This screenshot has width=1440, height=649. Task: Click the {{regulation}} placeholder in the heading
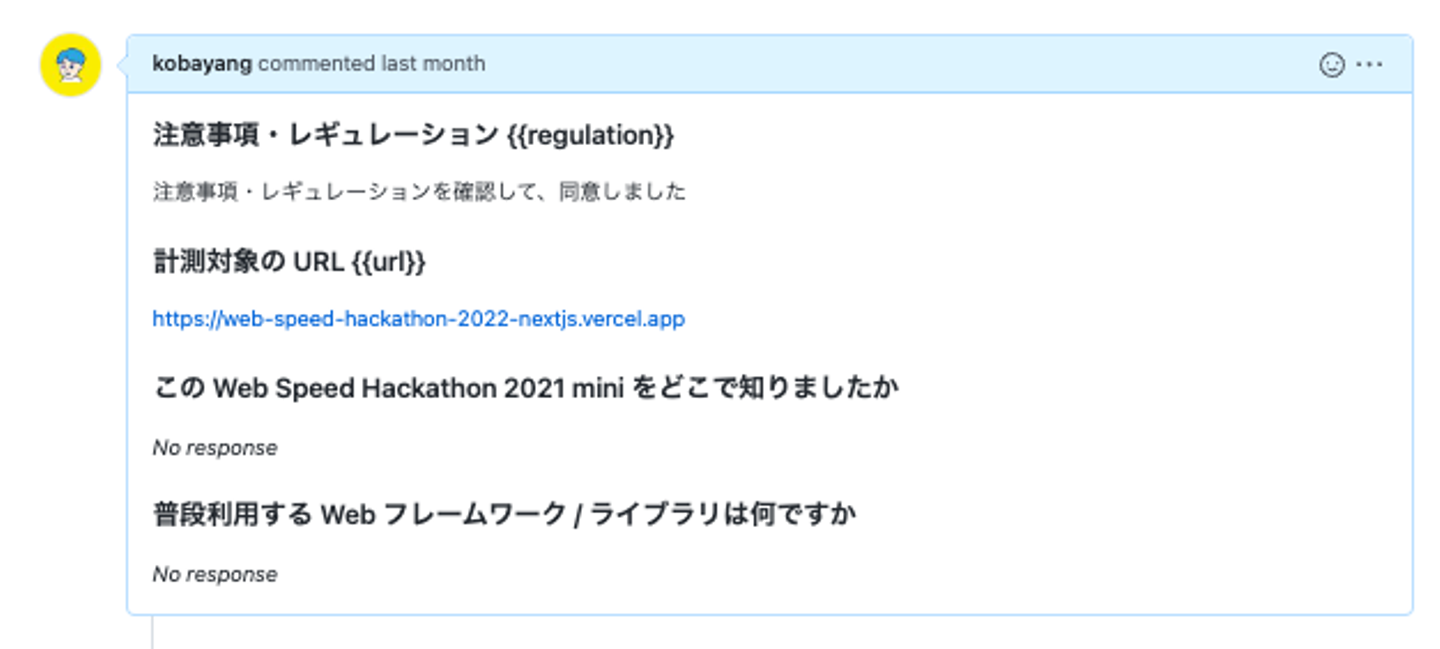click(590, 135)
